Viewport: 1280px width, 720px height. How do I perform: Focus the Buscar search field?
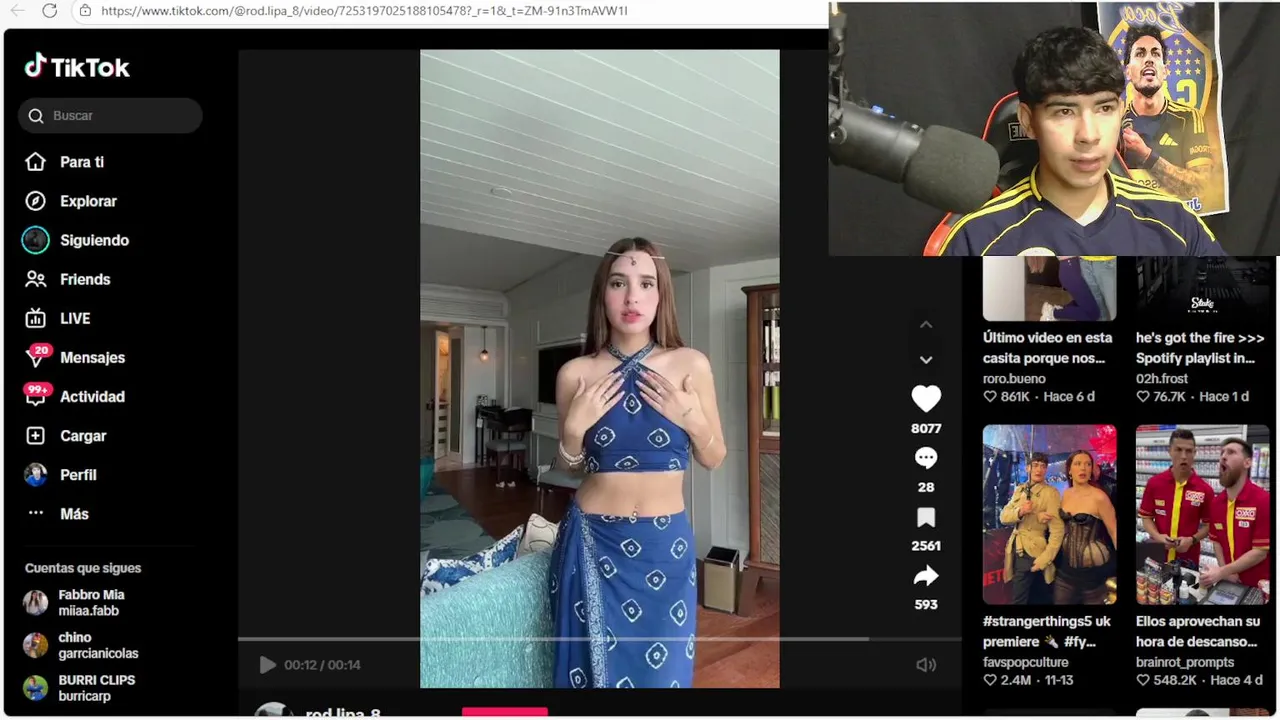(110, 116)
